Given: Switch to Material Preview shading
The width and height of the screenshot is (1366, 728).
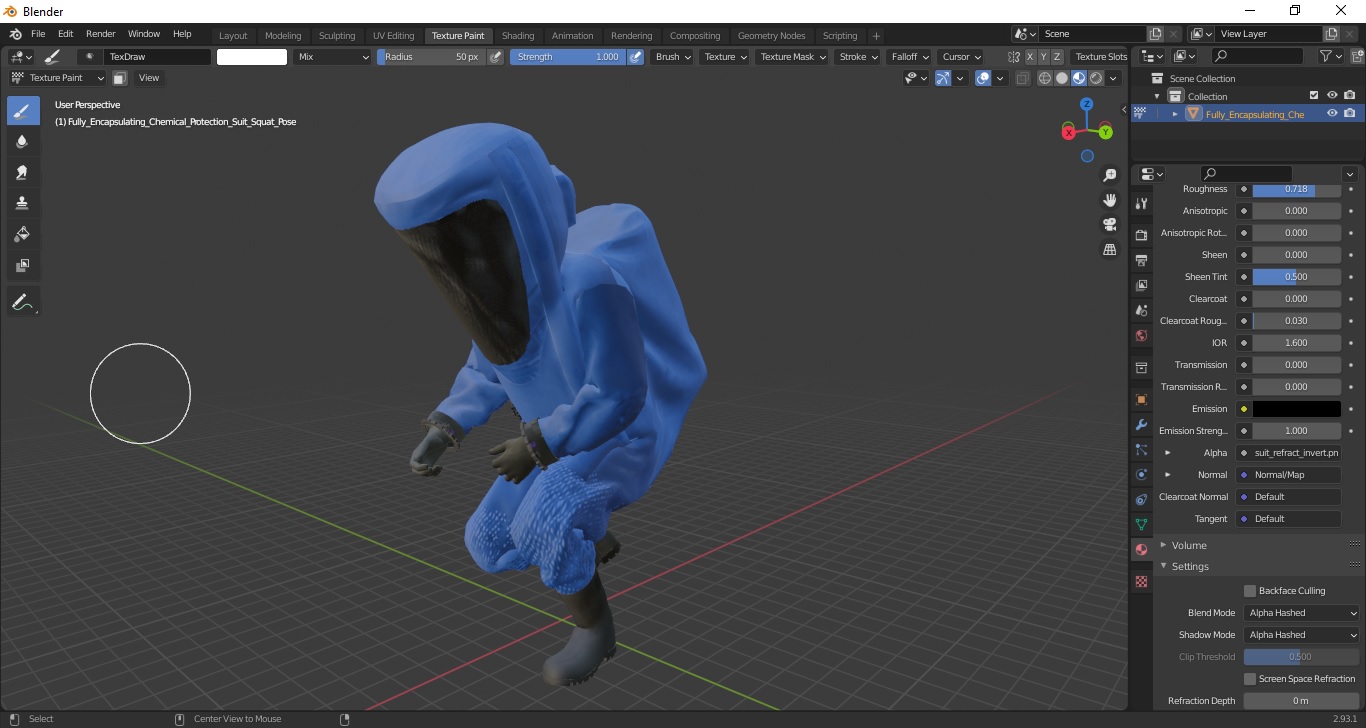Looking at the screenshot, I should pos(1079,78).
